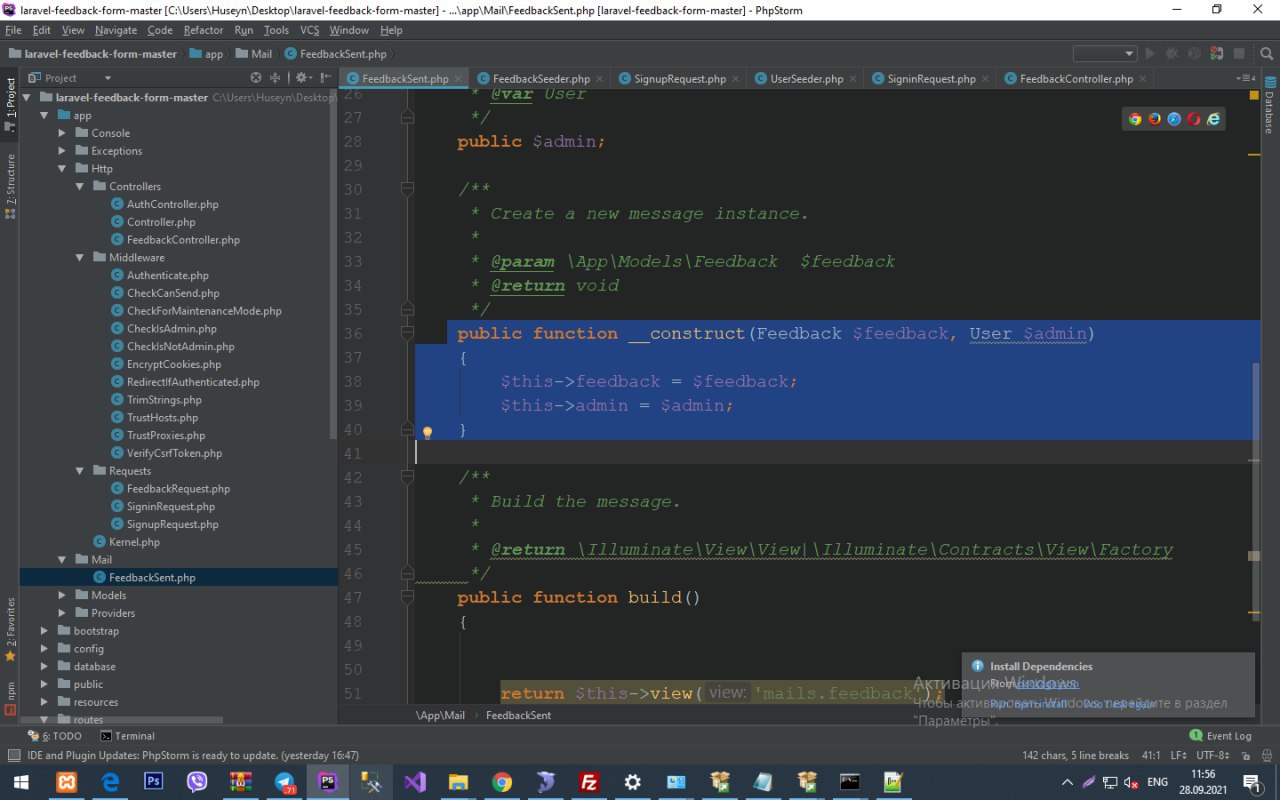Toggle the Terminal tool window
The width and height of the screenshot is (1280, 800).
pos(126,736)
